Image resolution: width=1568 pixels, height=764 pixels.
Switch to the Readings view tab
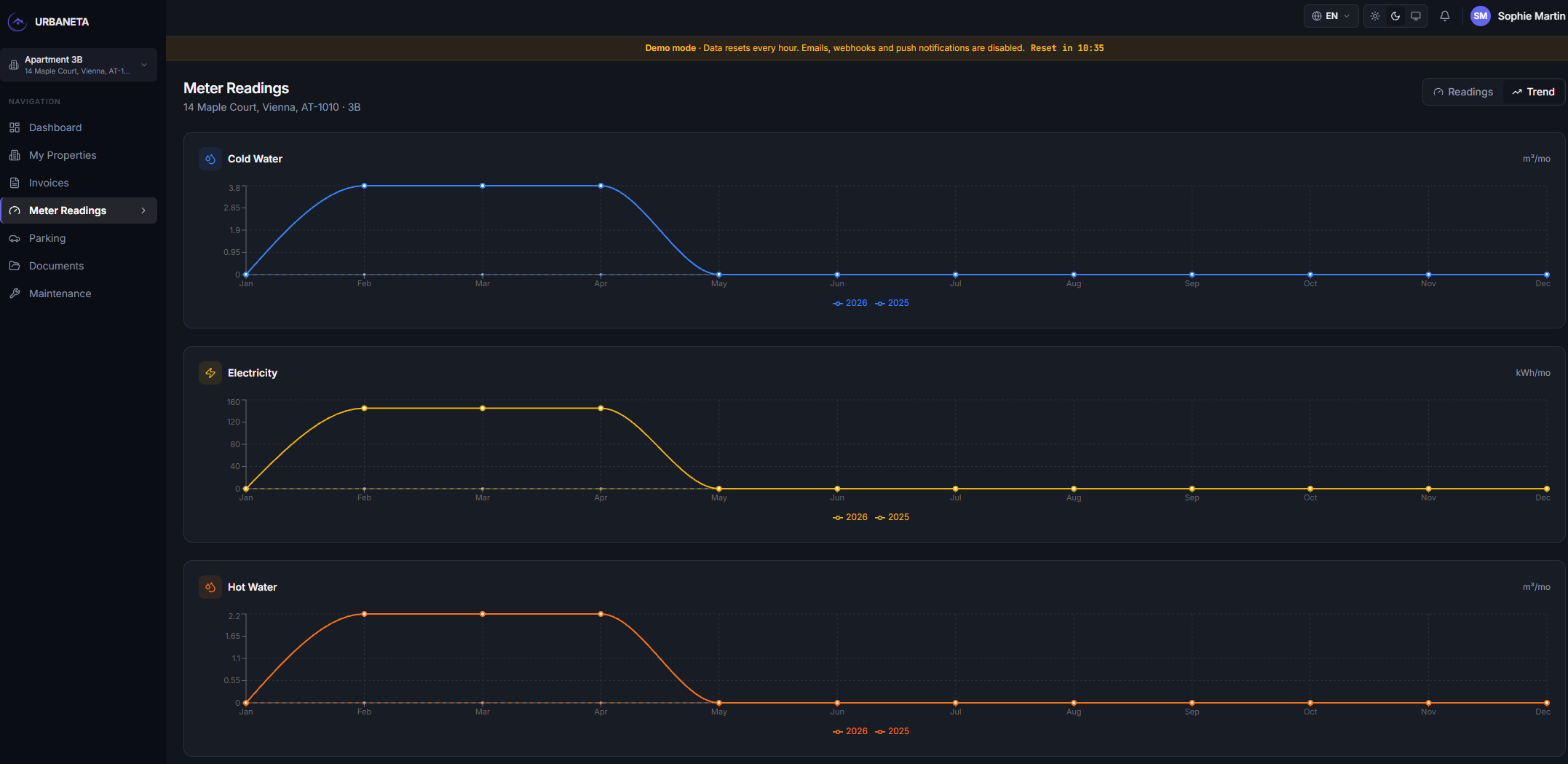pyautogui.click(x=1463, y=92)
